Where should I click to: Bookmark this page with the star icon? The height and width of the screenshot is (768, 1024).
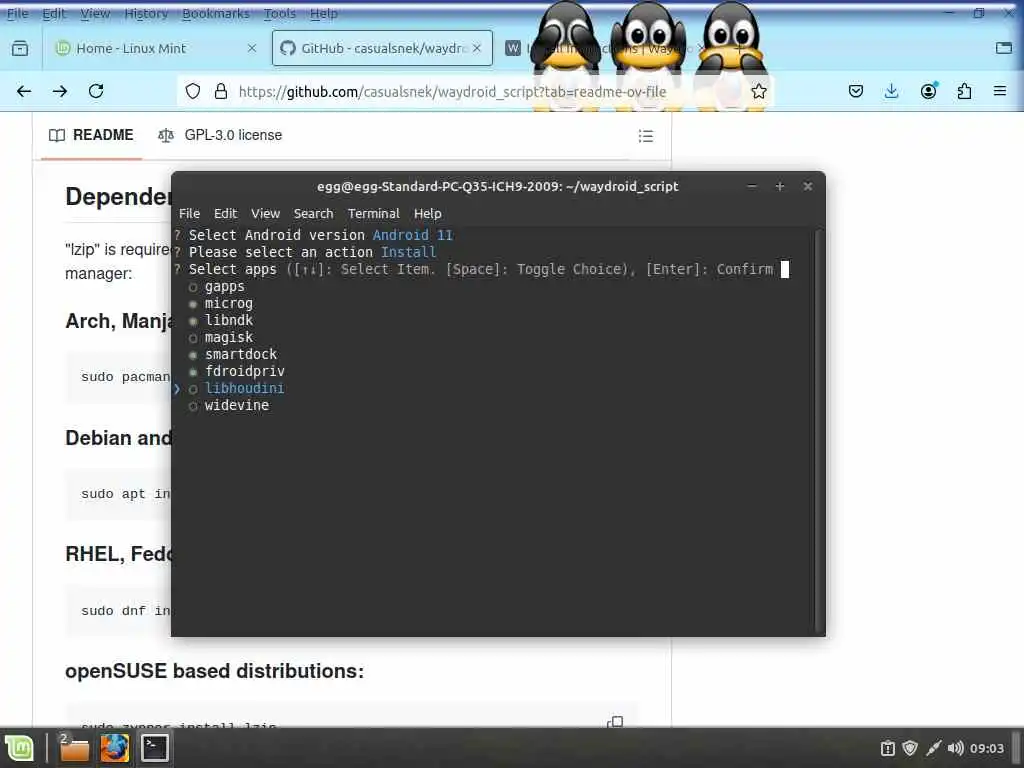(758, 91)
